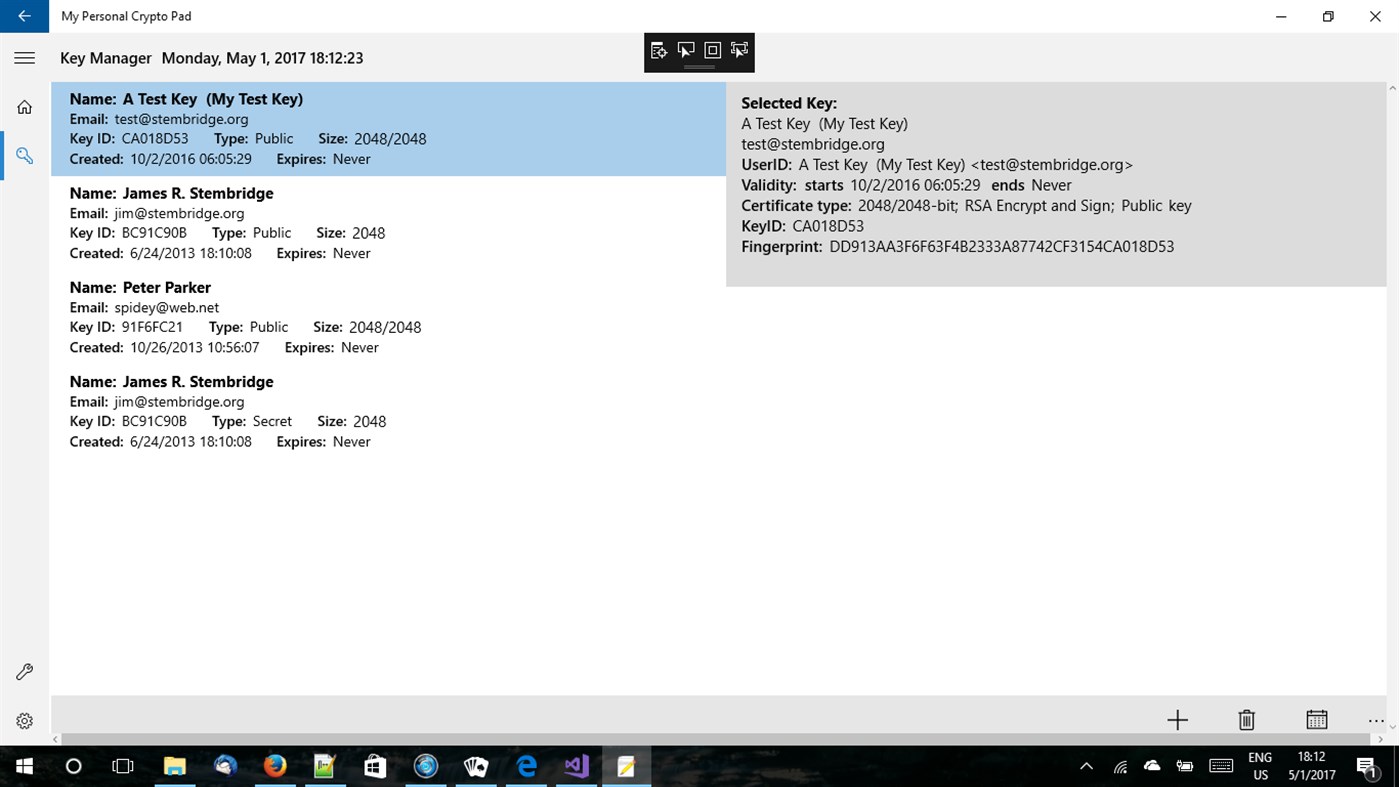Add a new key with the plus icon
The image size is (1399, 787).
(1177, 720)
